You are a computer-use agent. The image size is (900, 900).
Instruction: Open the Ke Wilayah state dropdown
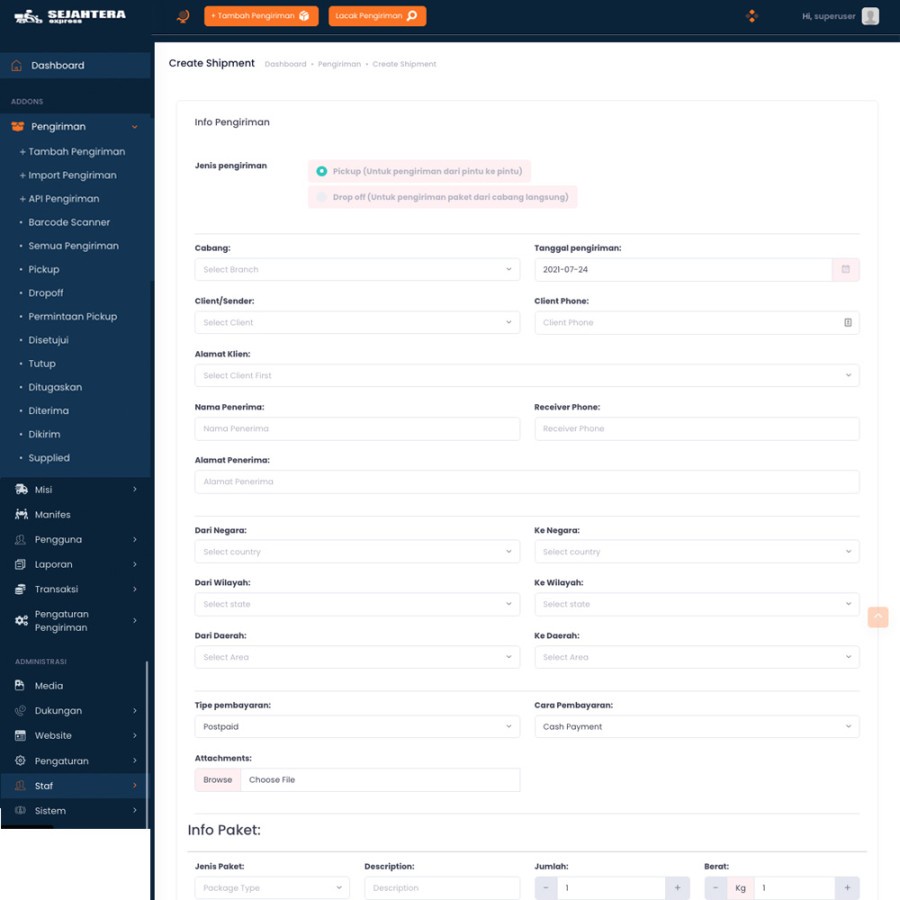tap(697, 604)
